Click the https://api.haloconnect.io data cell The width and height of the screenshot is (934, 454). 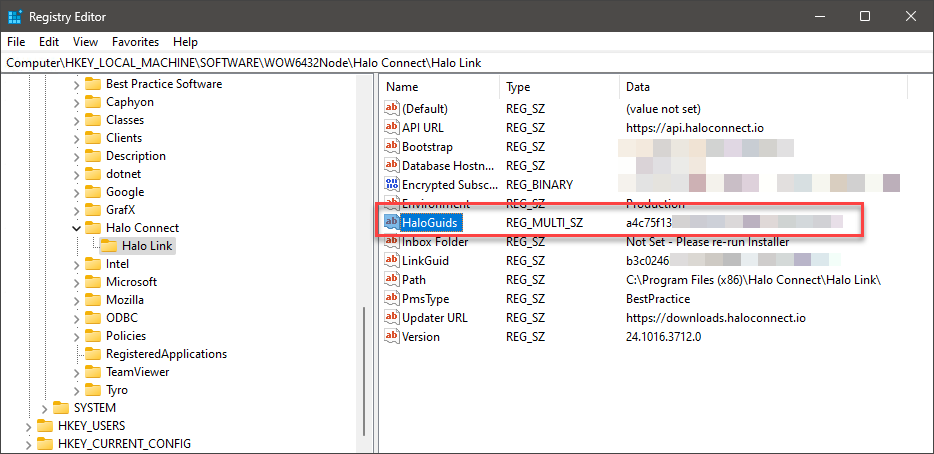pyautogui.click(x=695, y=128)
